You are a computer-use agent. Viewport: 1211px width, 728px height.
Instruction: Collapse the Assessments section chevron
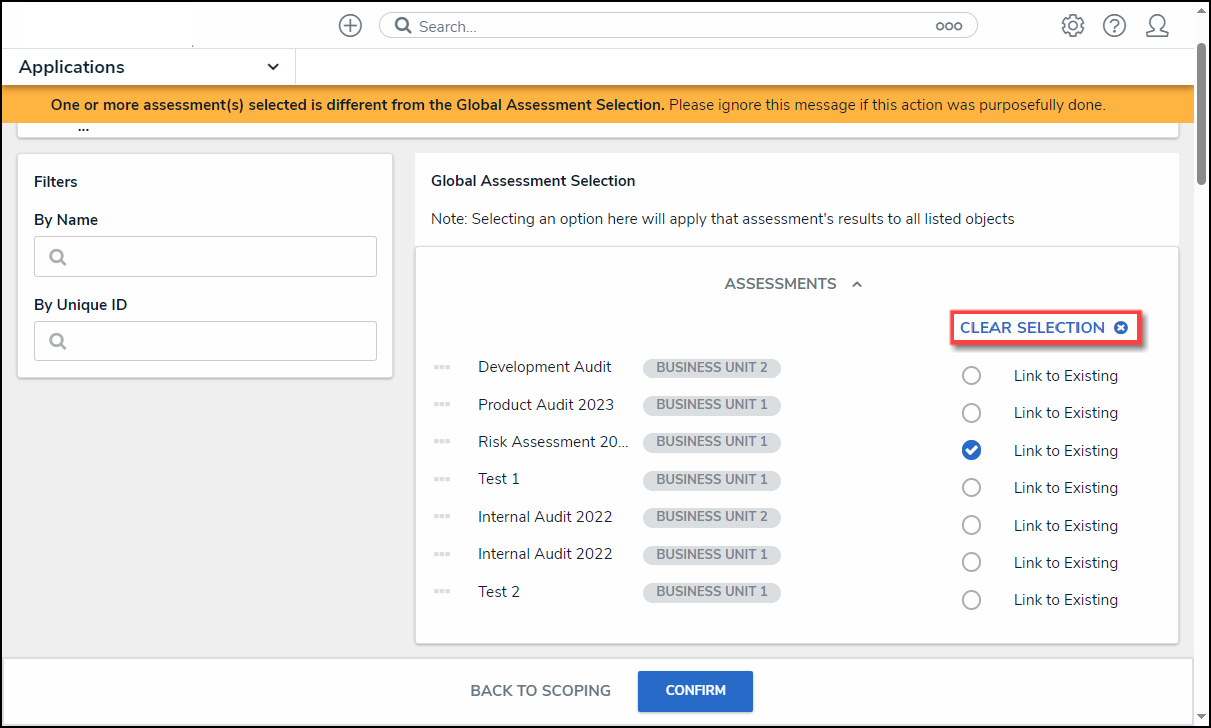857,285
